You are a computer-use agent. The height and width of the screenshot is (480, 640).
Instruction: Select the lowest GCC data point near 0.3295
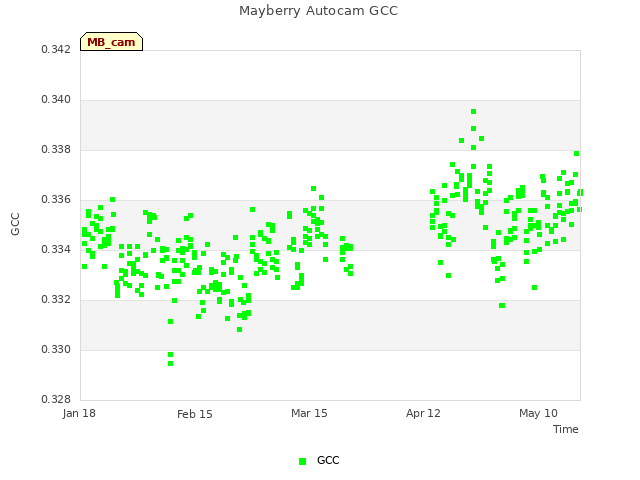171,364
